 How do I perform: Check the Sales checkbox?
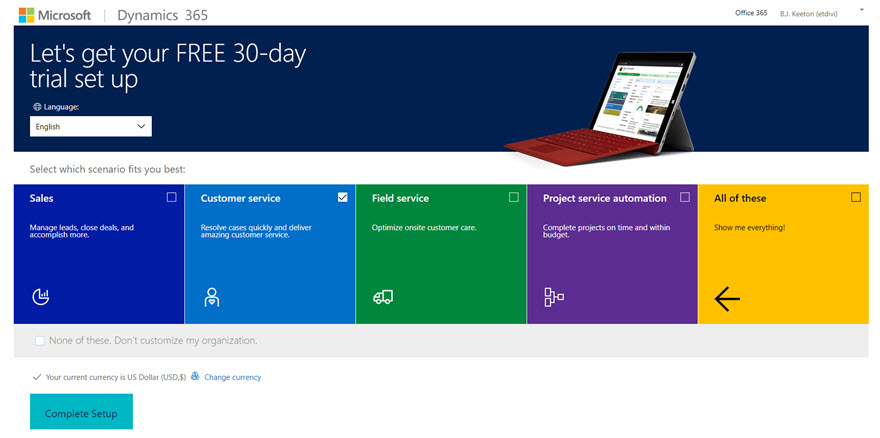(172, 197)
